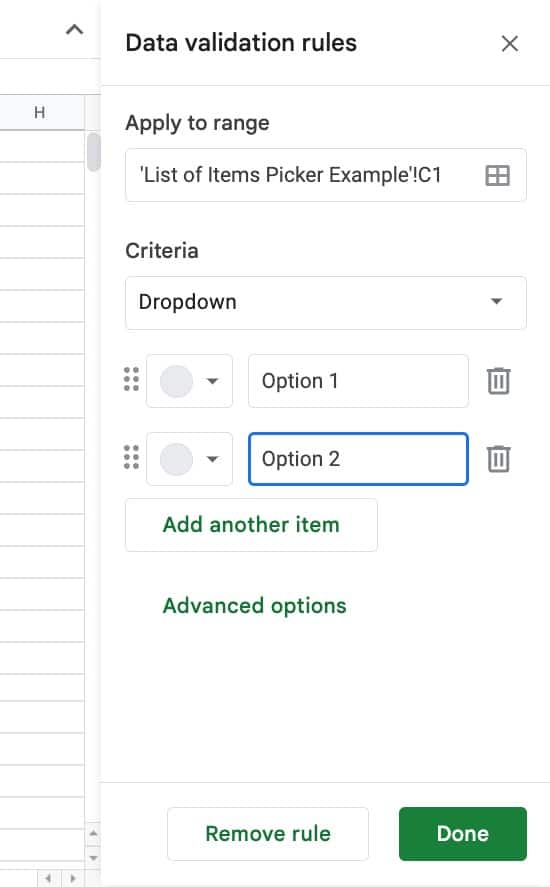
Task: Close the Data validation rules panel
Action: click(509, 44)
